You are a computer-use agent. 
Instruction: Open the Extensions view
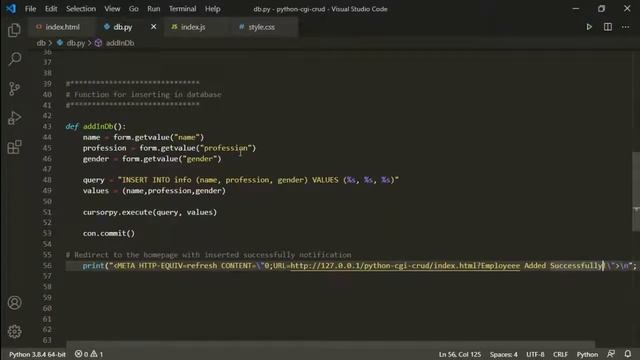14,147
